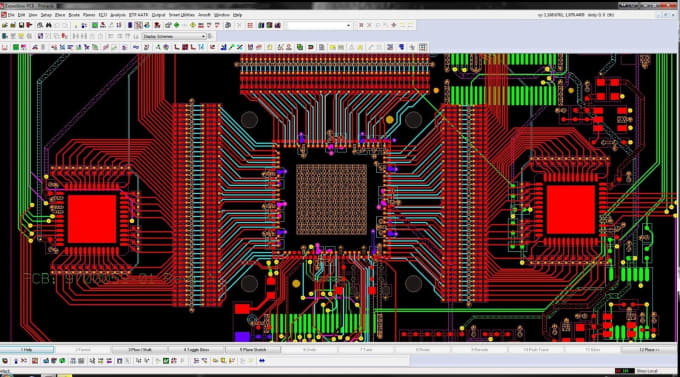Toggle the function key 4 Toggle button
Screen dimensions: 680x377
[x=196, y=349]
